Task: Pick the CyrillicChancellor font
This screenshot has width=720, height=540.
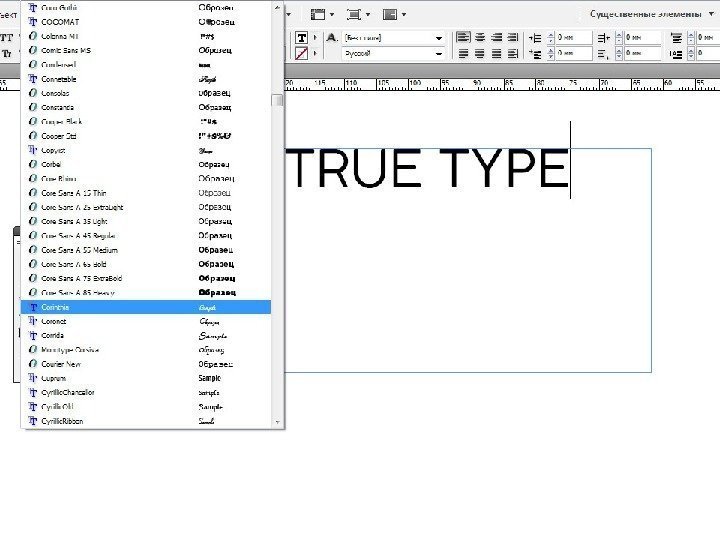Action: pos(146,393)
